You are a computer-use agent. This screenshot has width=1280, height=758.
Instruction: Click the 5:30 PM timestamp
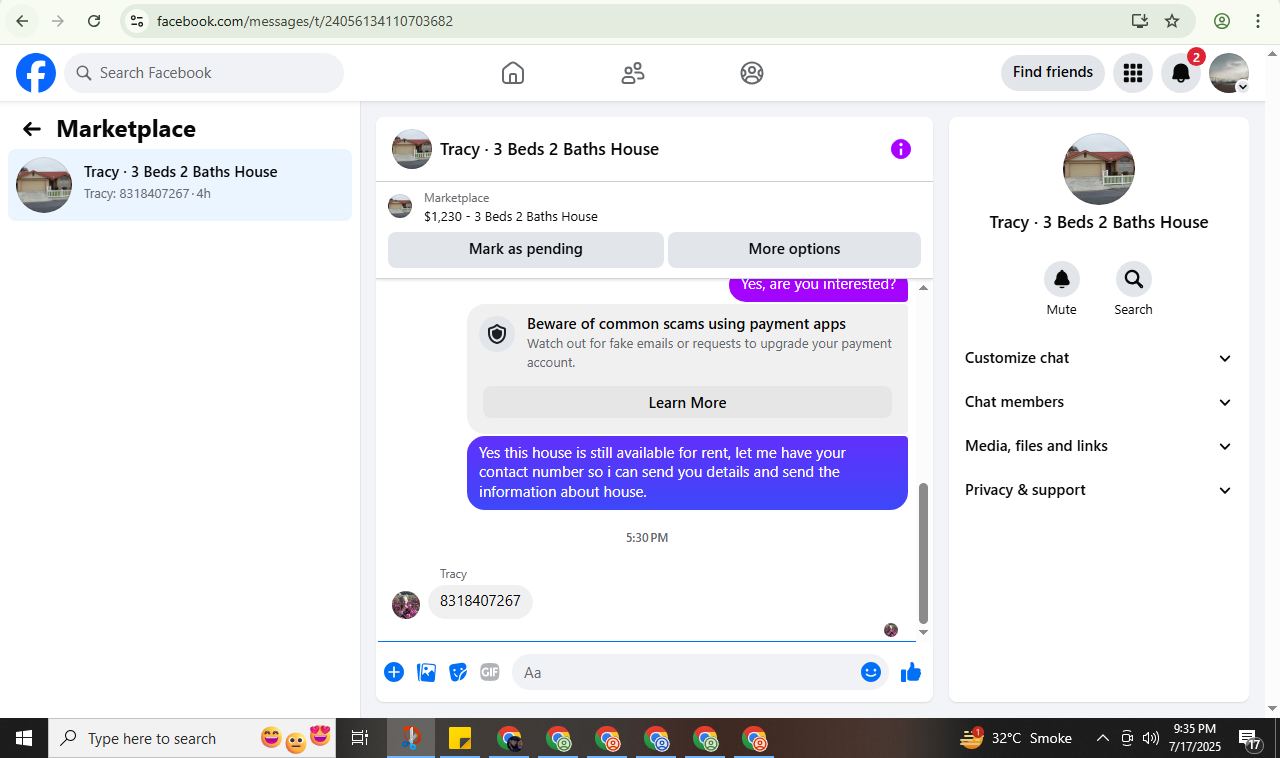point(647,538)
